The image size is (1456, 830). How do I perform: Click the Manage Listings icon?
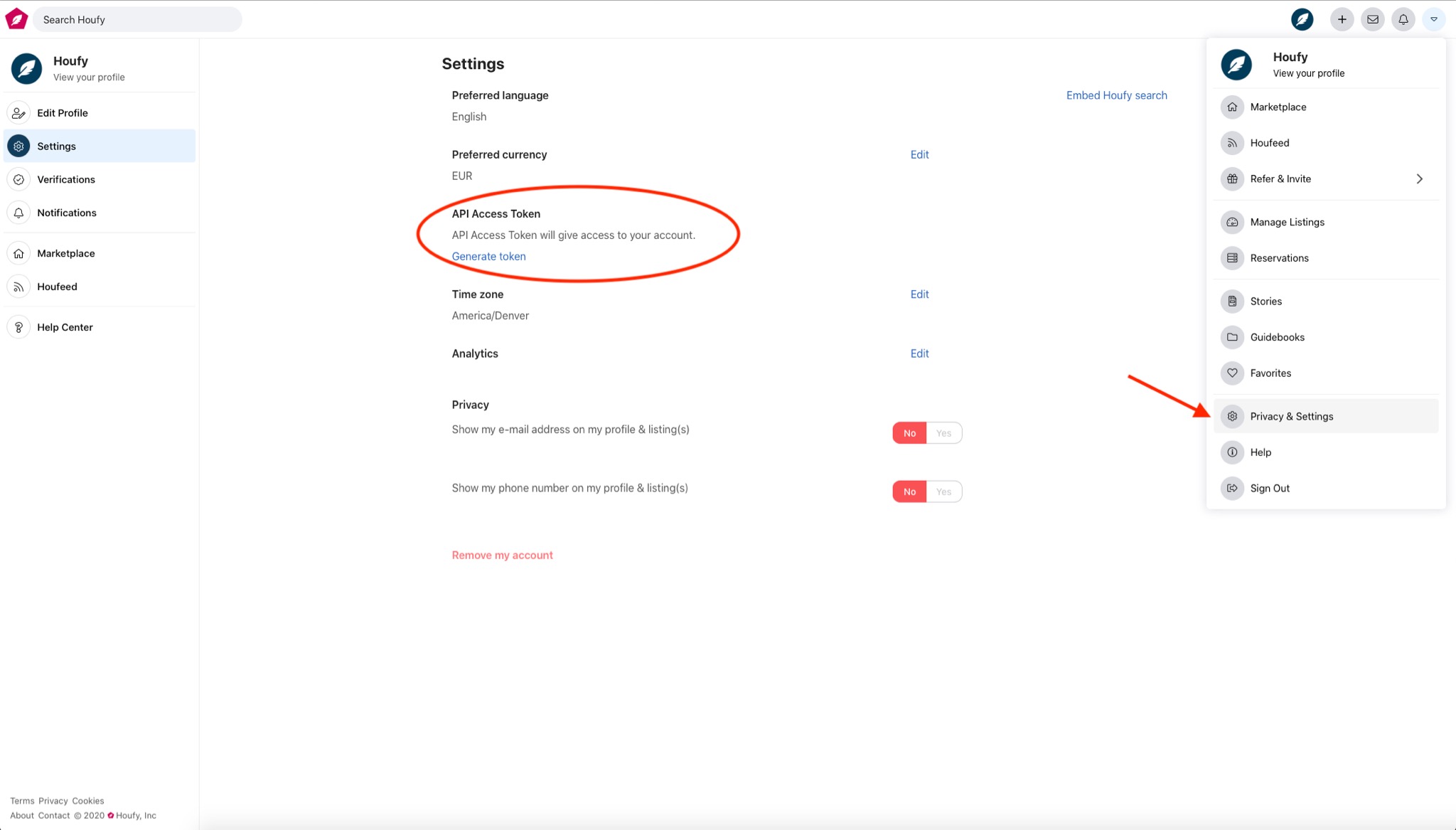(x=1232, y=223)
